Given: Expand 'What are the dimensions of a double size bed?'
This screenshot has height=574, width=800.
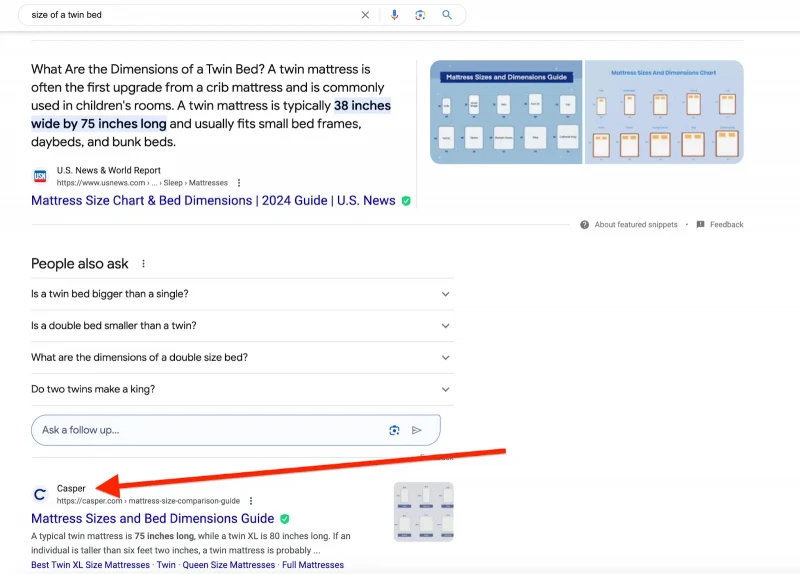Looking at the screenshot, I should click(x=242, y=357).
